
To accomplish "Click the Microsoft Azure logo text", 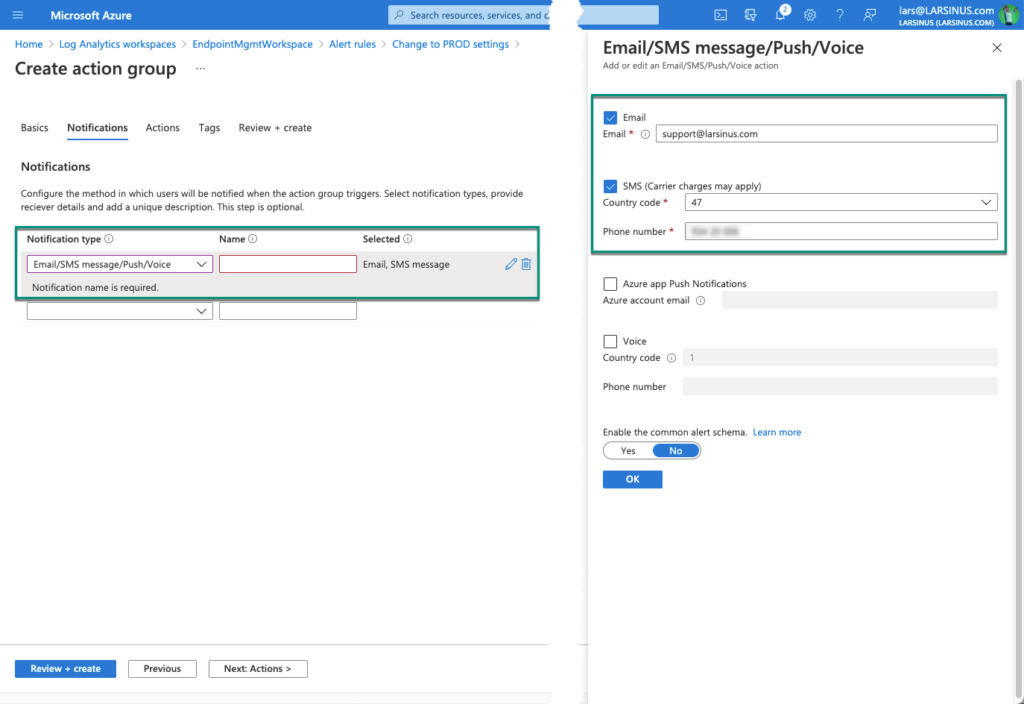I will (91, 15).
